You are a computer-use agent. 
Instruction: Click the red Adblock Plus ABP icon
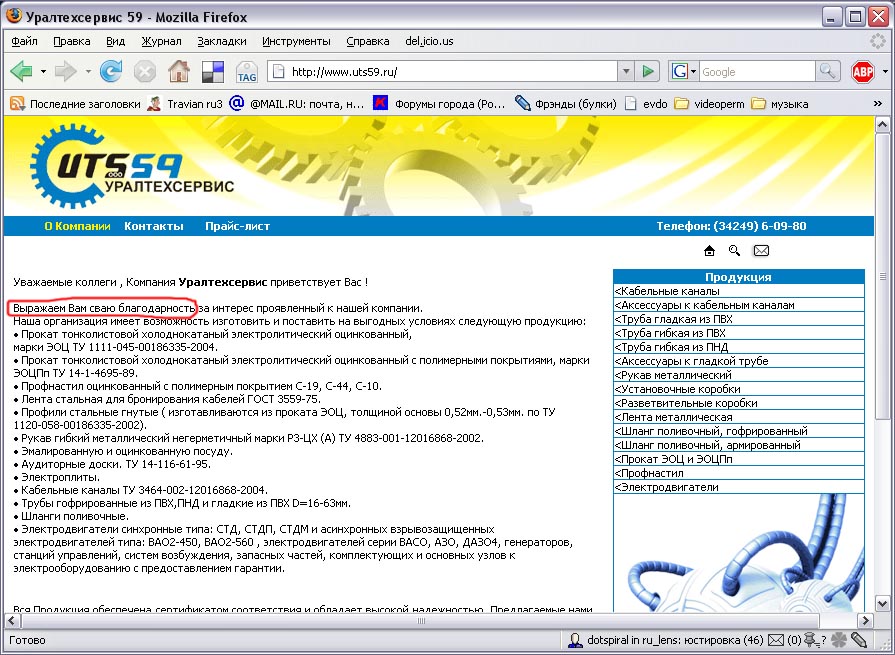862,72
